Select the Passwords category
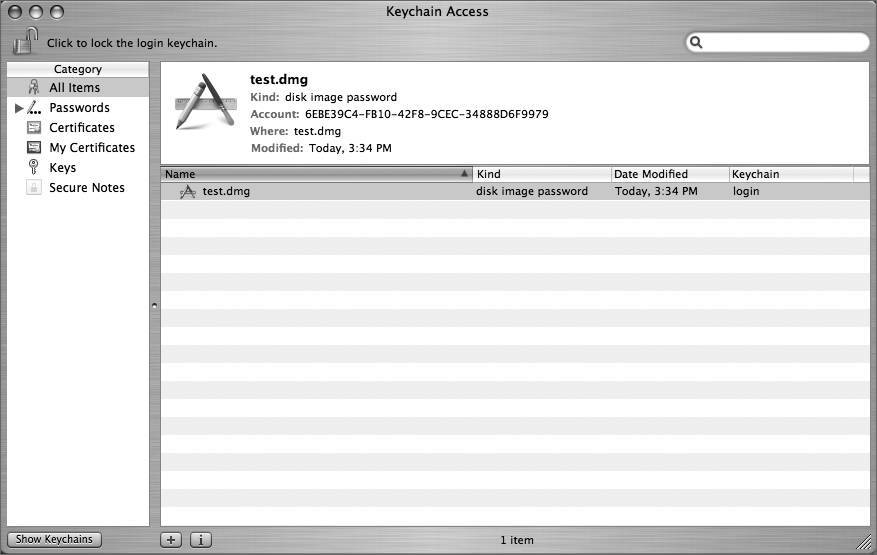This screenshot has height=555, width=877. coord(79,107)
